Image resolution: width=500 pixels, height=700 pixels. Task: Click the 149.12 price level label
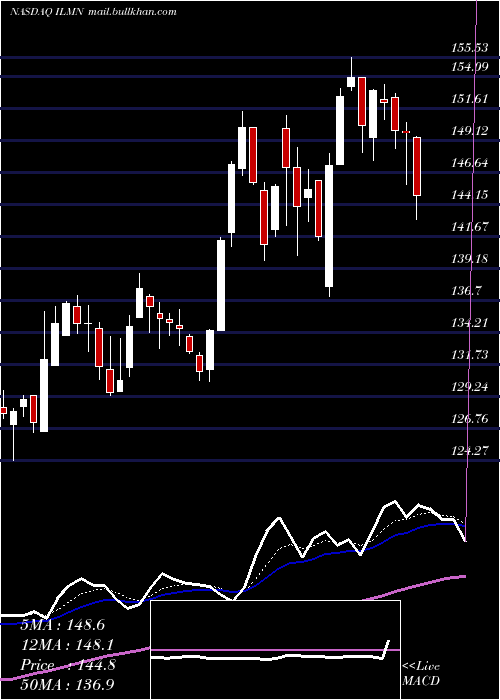pyautogui.click(x=469, y=131)
